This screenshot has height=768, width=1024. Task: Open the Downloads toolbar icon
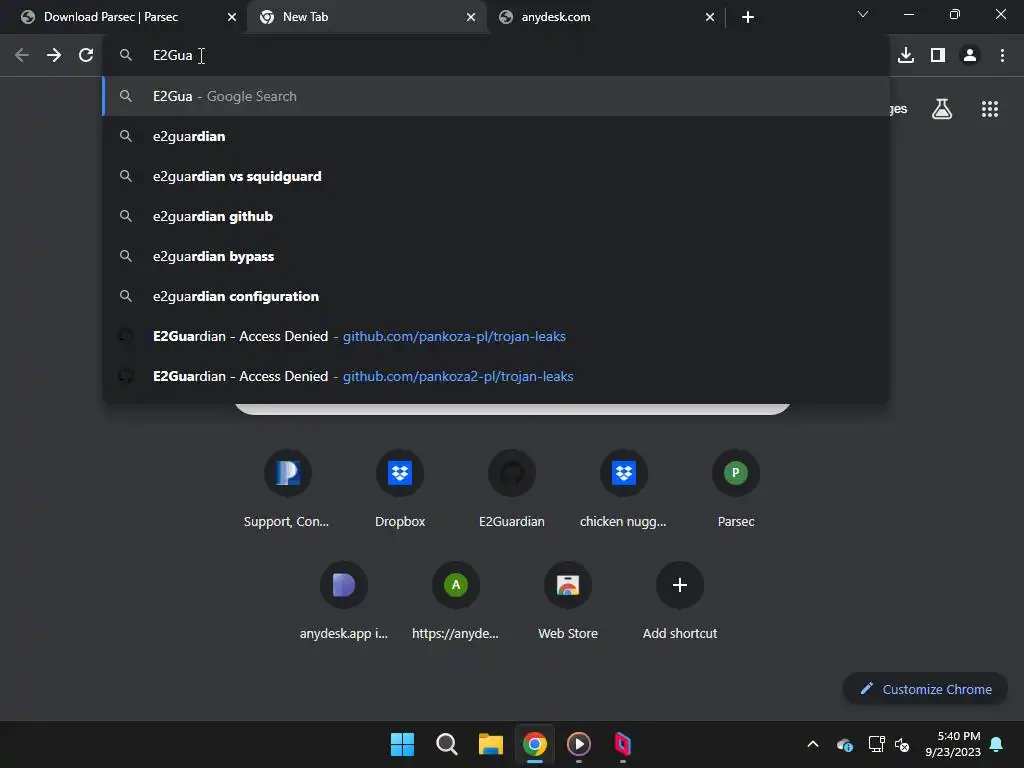pos(906,56)
